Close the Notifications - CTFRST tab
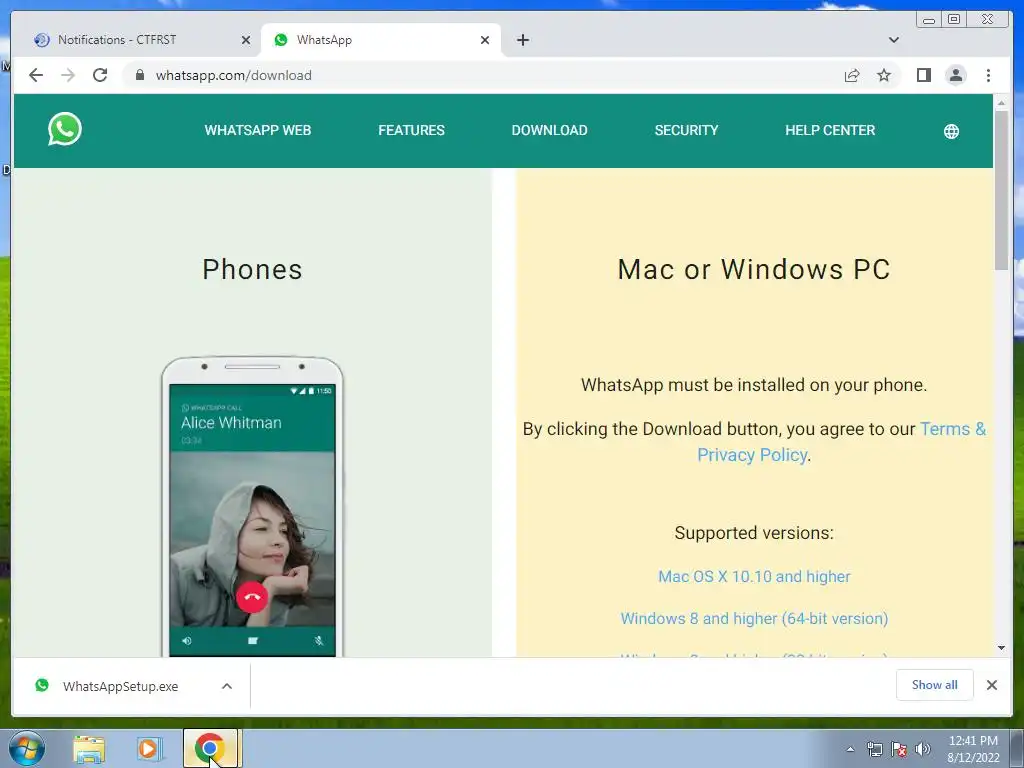Image resolution: width=1024 pixels, height=768 pixels. coord(246,40)
